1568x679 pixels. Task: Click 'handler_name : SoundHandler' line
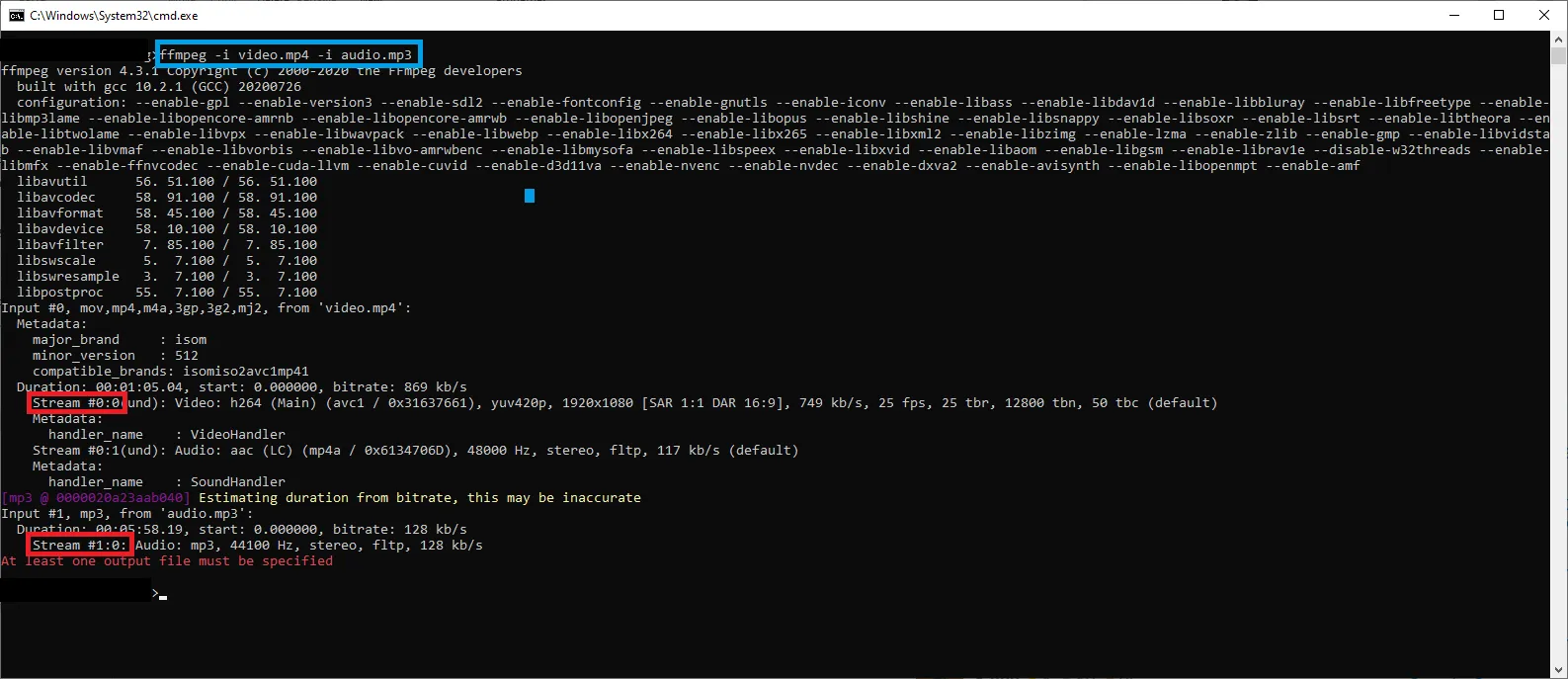pos(167,481)
